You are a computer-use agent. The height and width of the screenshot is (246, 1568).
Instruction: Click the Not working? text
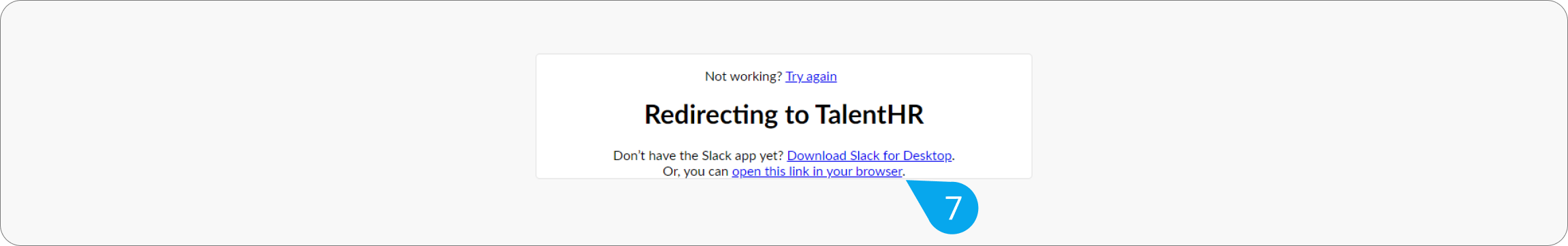tap(743, 76)
